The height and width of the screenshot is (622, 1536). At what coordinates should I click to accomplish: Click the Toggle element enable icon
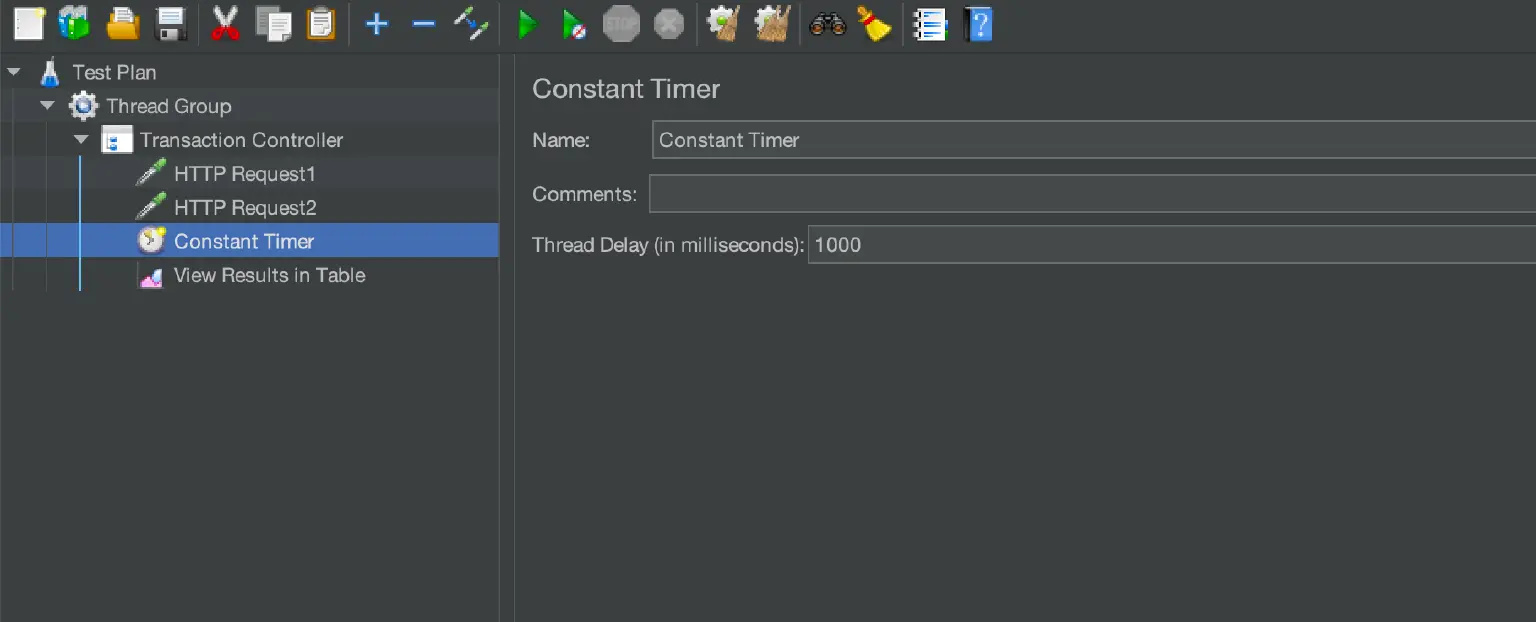point(470,23)
